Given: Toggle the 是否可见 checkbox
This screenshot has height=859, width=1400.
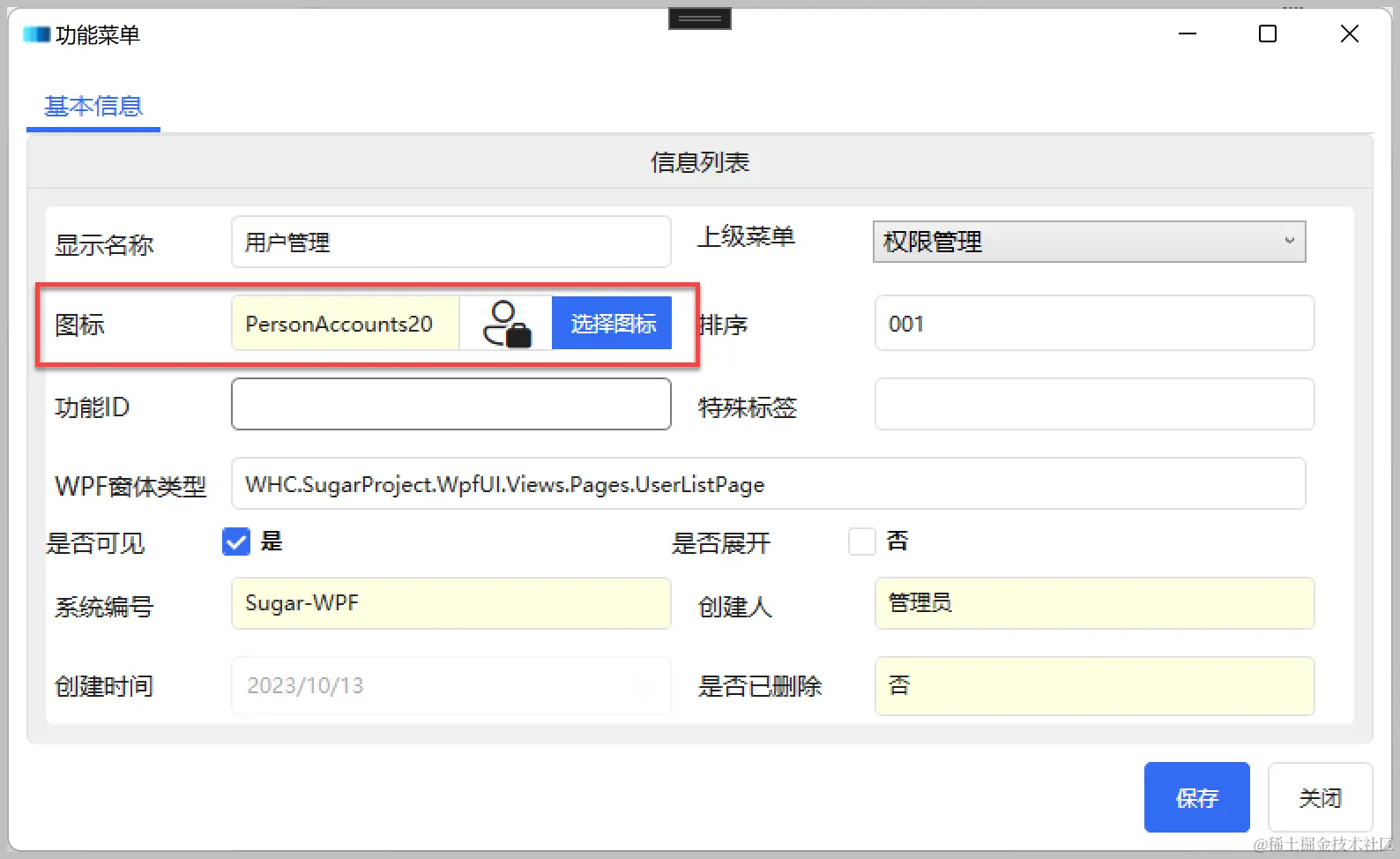Looking at the screenshot, I should pyautogui.click(x=236, y=542).
